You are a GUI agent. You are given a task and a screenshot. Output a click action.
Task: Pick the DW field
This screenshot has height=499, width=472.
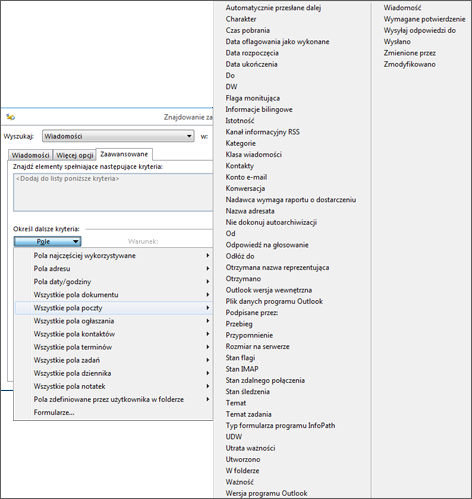point(231,87)
